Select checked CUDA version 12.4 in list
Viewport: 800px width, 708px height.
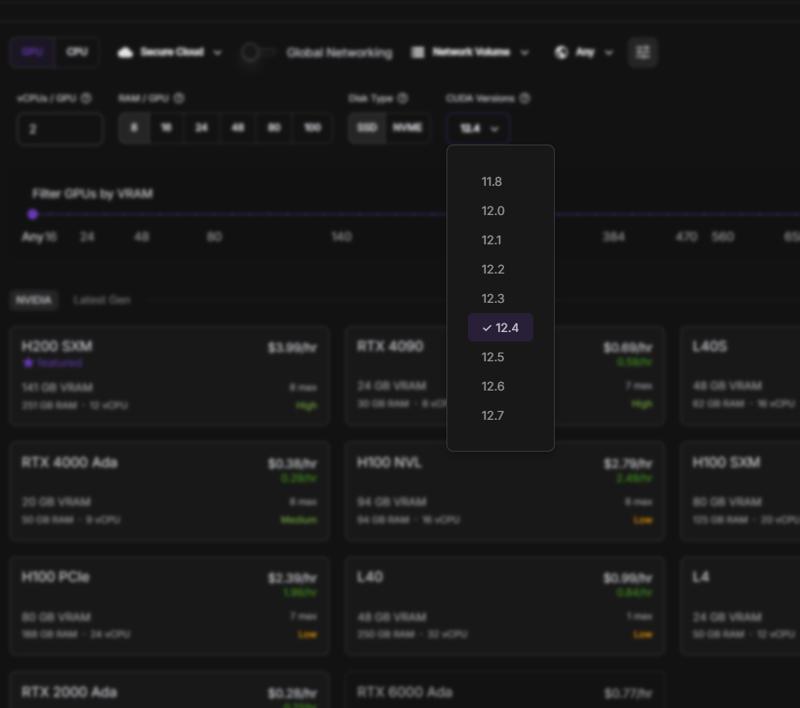[501, 327]
